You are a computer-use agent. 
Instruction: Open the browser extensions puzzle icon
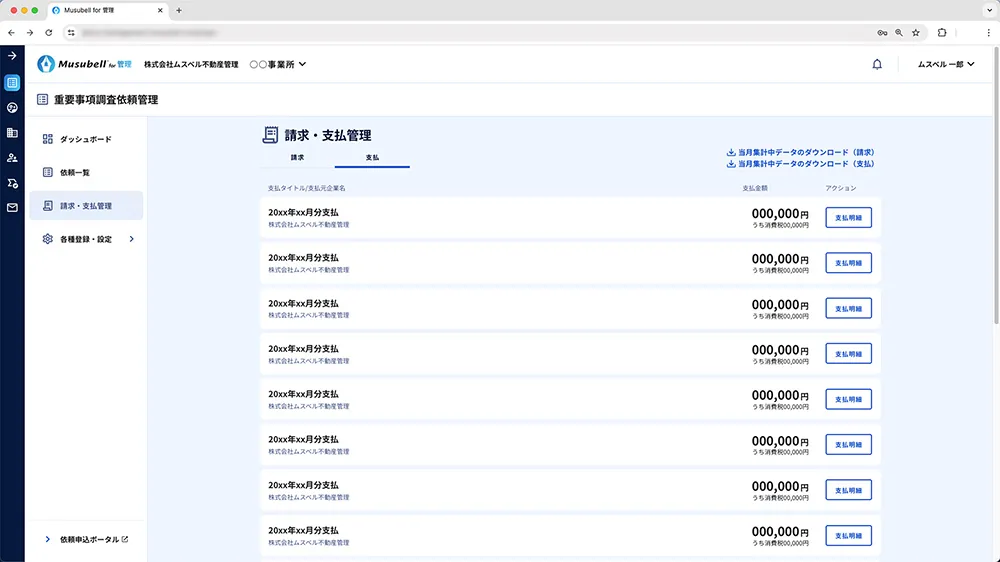(941, 32)
